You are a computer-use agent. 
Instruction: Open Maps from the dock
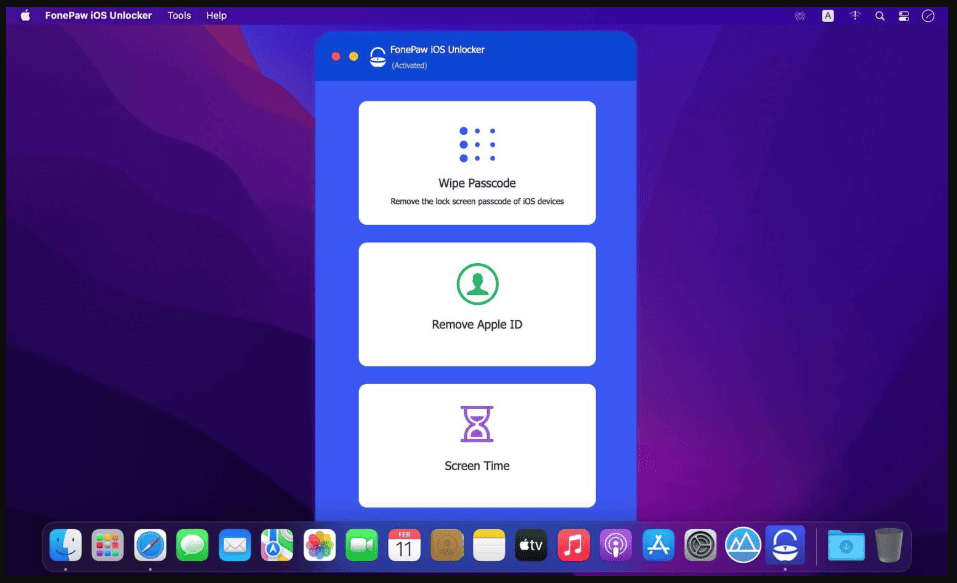coord(277,545)
